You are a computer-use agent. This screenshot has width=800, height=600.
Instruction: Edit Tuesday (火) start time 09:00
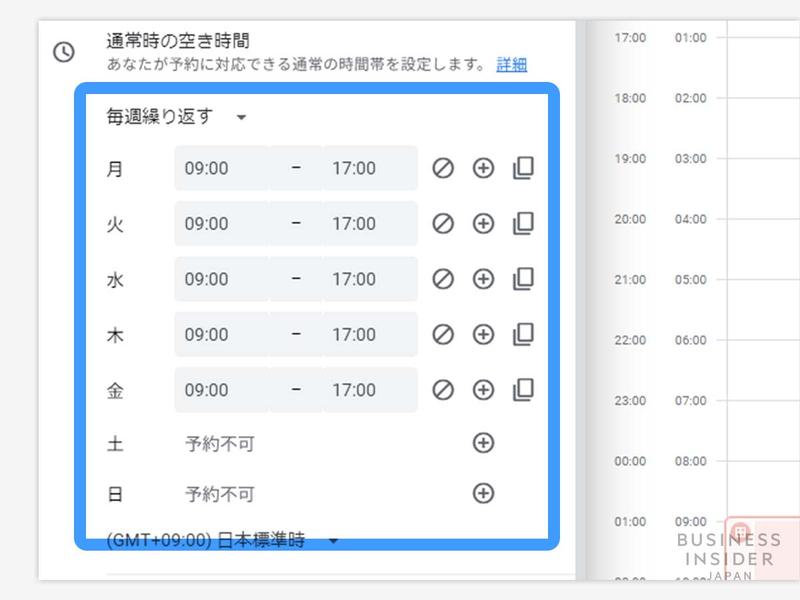pyautogui.click(x=221, y=223)
